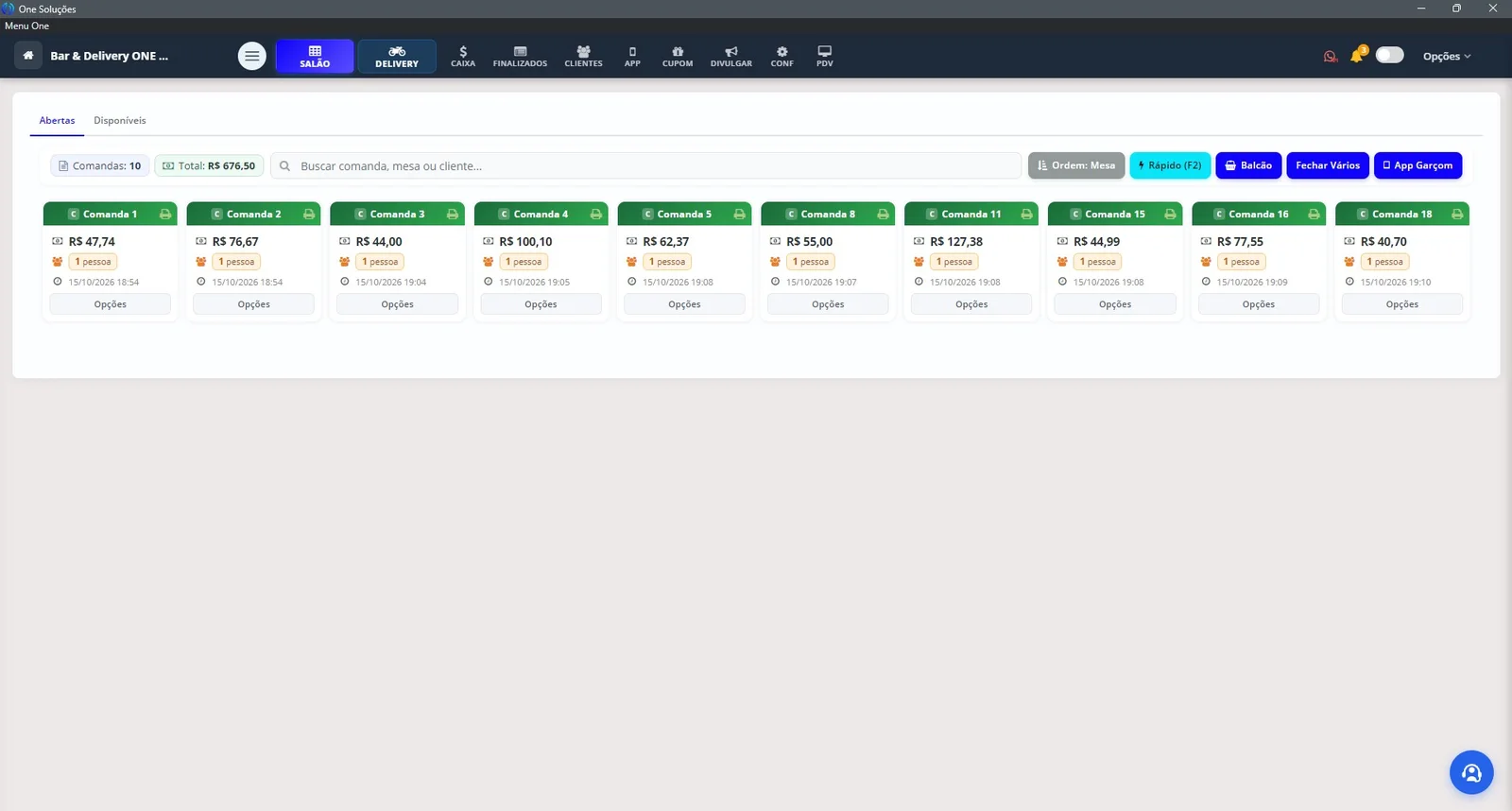Change sorting with Ordem: Mesa
Image resolution: width=1512 pixels, height=811 pixels.
[x=1076, y=165]
